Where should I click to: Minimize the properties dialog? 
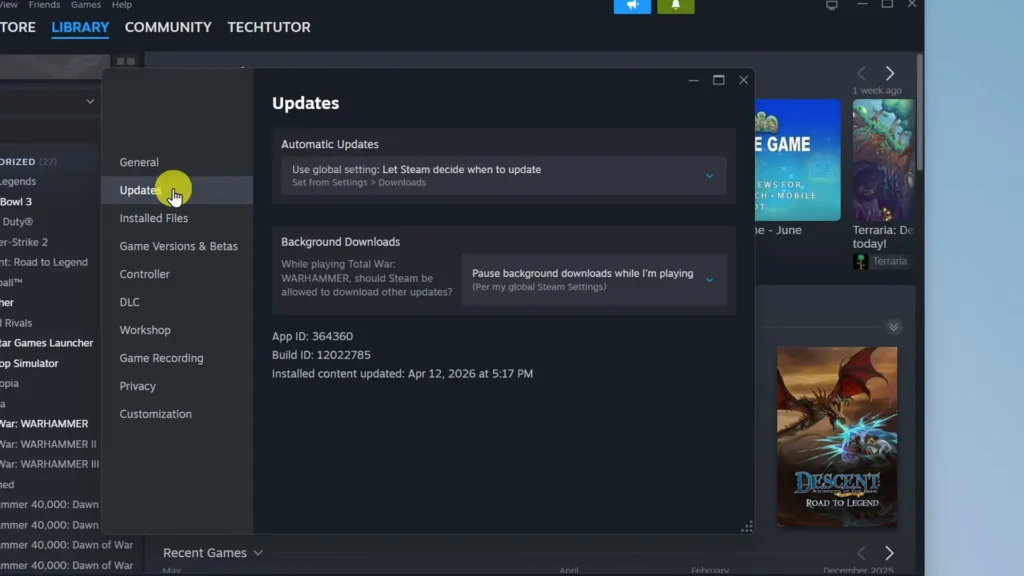[694, 80]
